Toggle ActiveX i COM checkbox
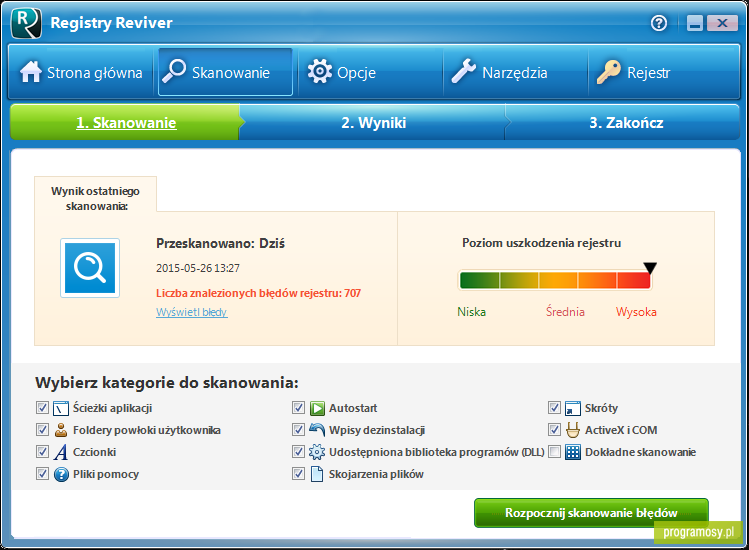Viewport: 749px width, 550px height. (555, 430)
